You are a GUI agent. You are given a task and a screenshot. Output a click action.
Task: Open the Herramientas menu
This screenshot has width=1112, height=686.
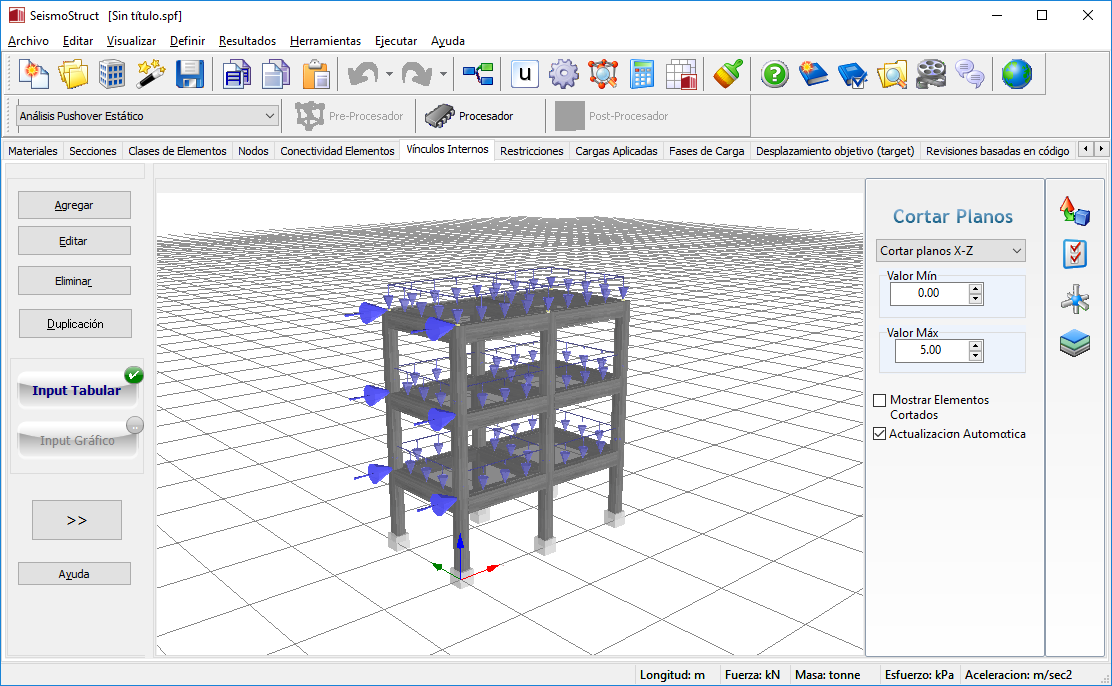pos(325,41)
